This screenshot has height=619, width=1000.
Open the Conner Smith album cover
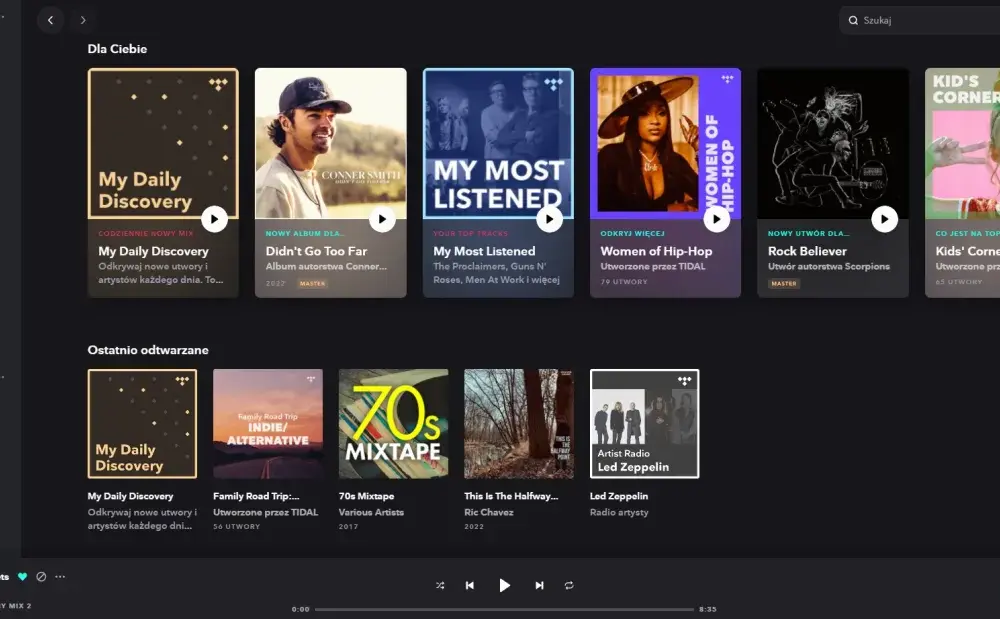click(330, 143)
